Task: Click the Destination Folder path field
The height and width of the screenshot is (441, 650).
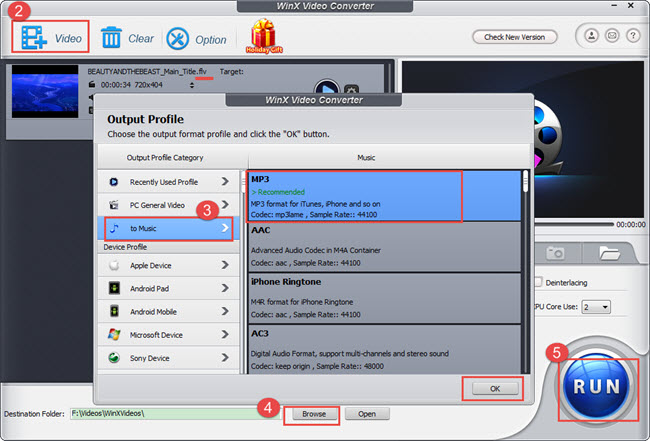Action: 175,414
